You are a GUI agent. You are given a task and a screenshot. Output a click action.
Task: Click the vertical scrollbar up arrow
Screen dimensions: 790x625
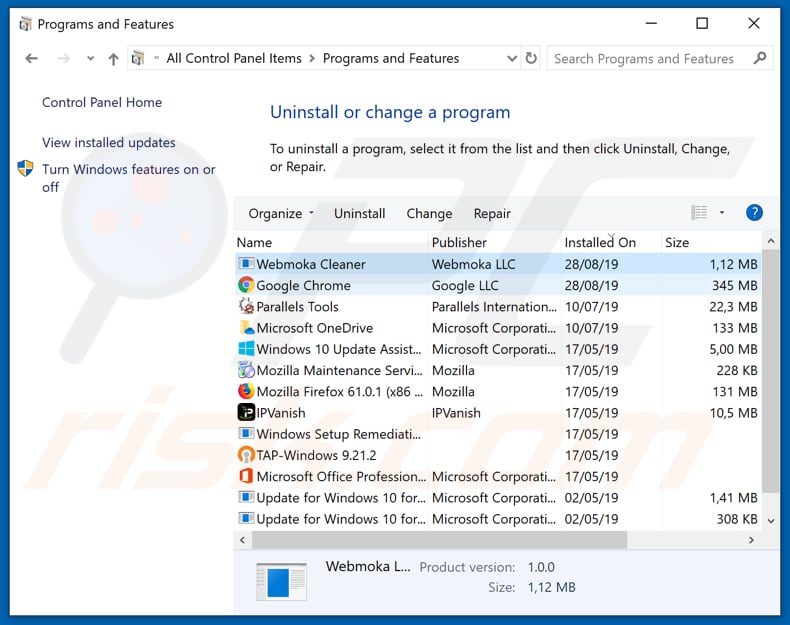point(771,241)
